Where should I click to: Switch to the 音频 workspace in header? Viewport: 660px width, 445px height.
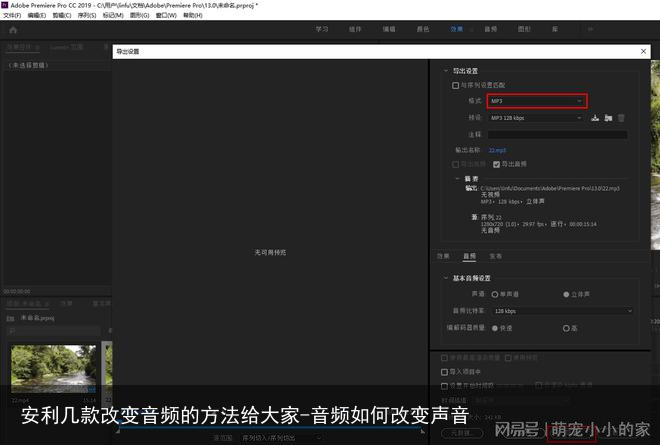pyautogui.click(x=490, y=29)
